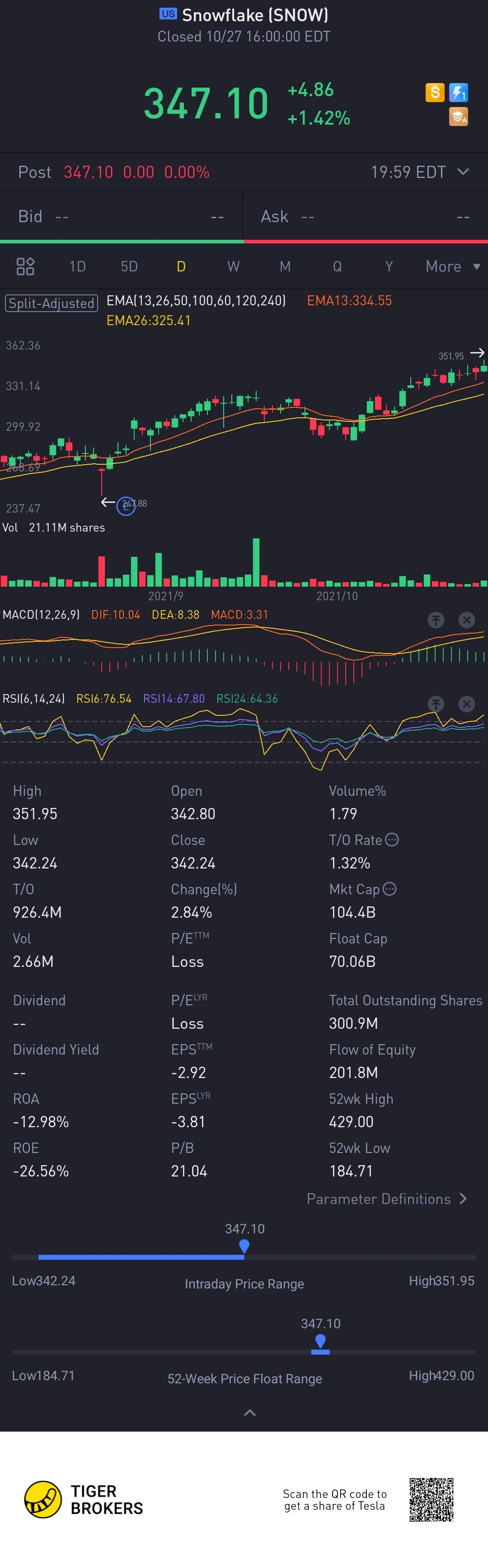Tap the Tiger Brokers logo
Screen dimensions: 488x1568
coord(84,1499)
